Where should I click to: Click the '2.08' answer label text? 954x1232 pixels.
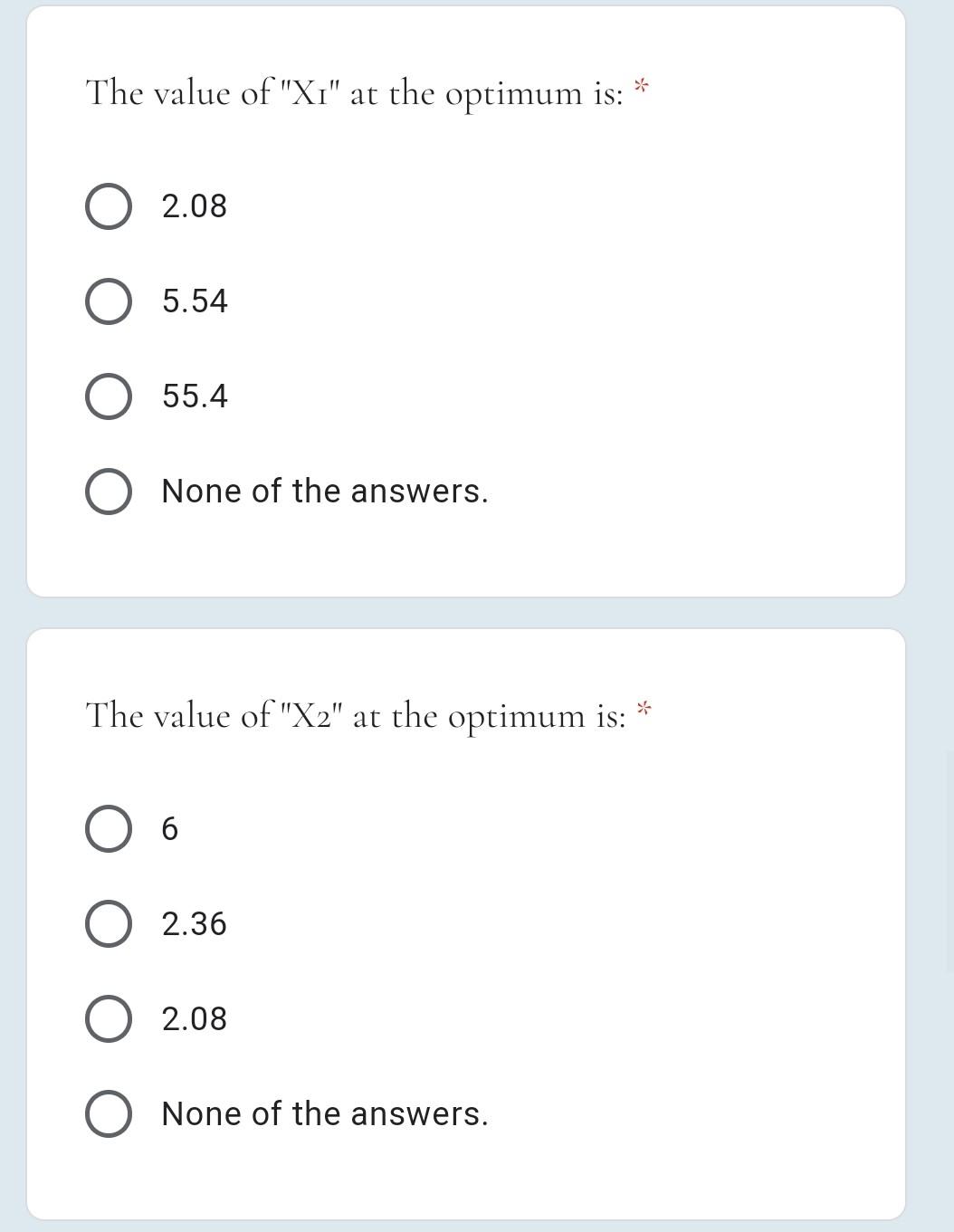pyautogui.click(x=194, y=205)
